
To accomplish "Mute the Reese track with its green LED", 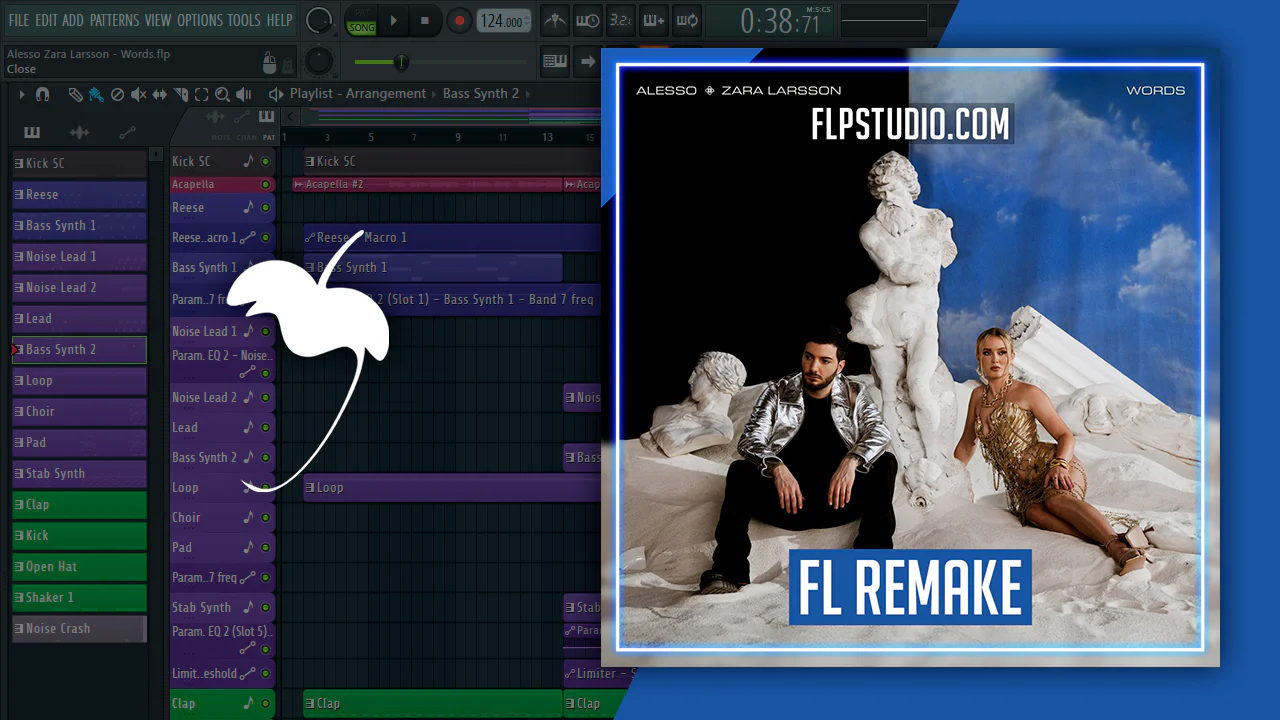I will click(x=266, y=207).
